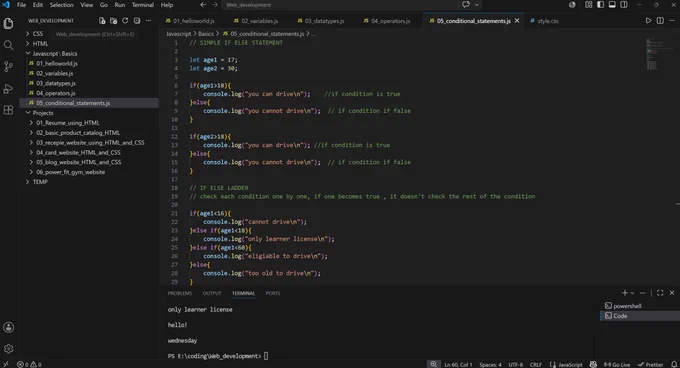
Task: Open editor more actions ellipsis
Action: point(672,21)
